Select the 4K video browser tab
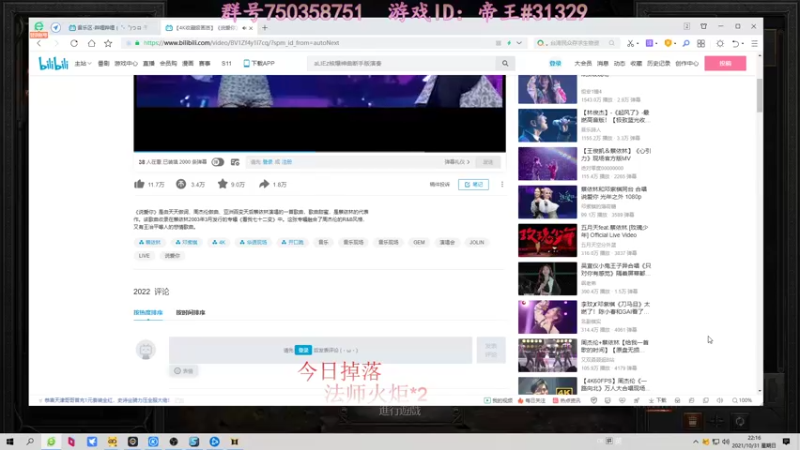Viewport: 800px width, 450px height. (x=208, y=28)
